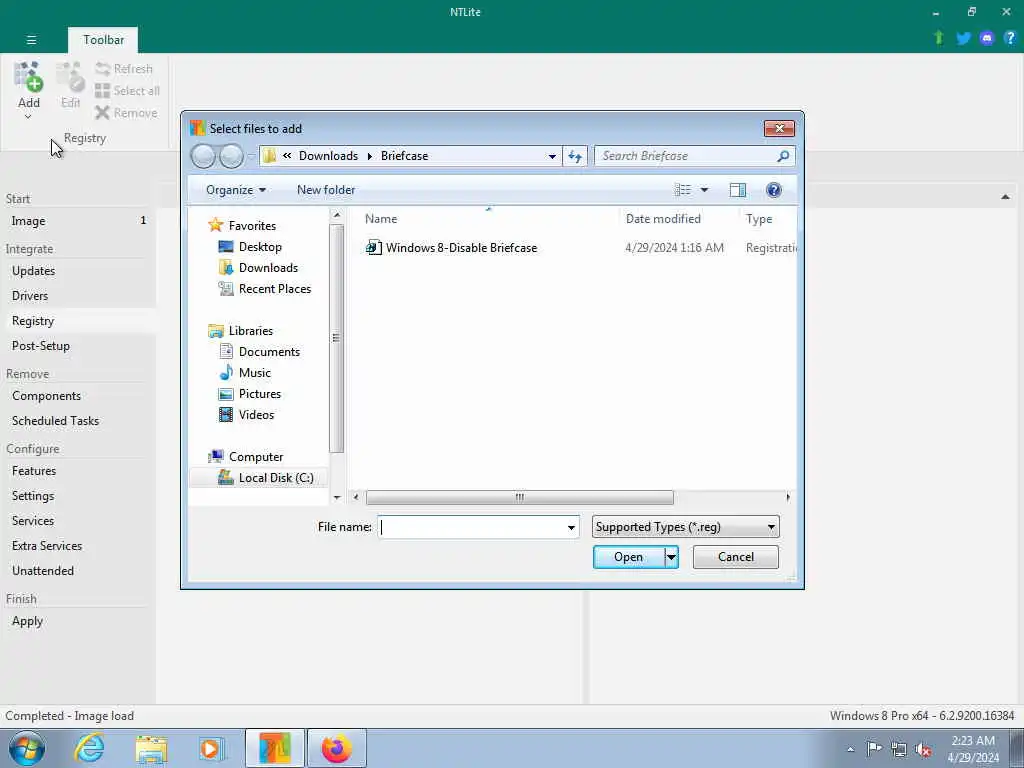The width and height of the screenshot is (1024, 768).
Task: Click the Add registry icon
Action: point(28,78)
